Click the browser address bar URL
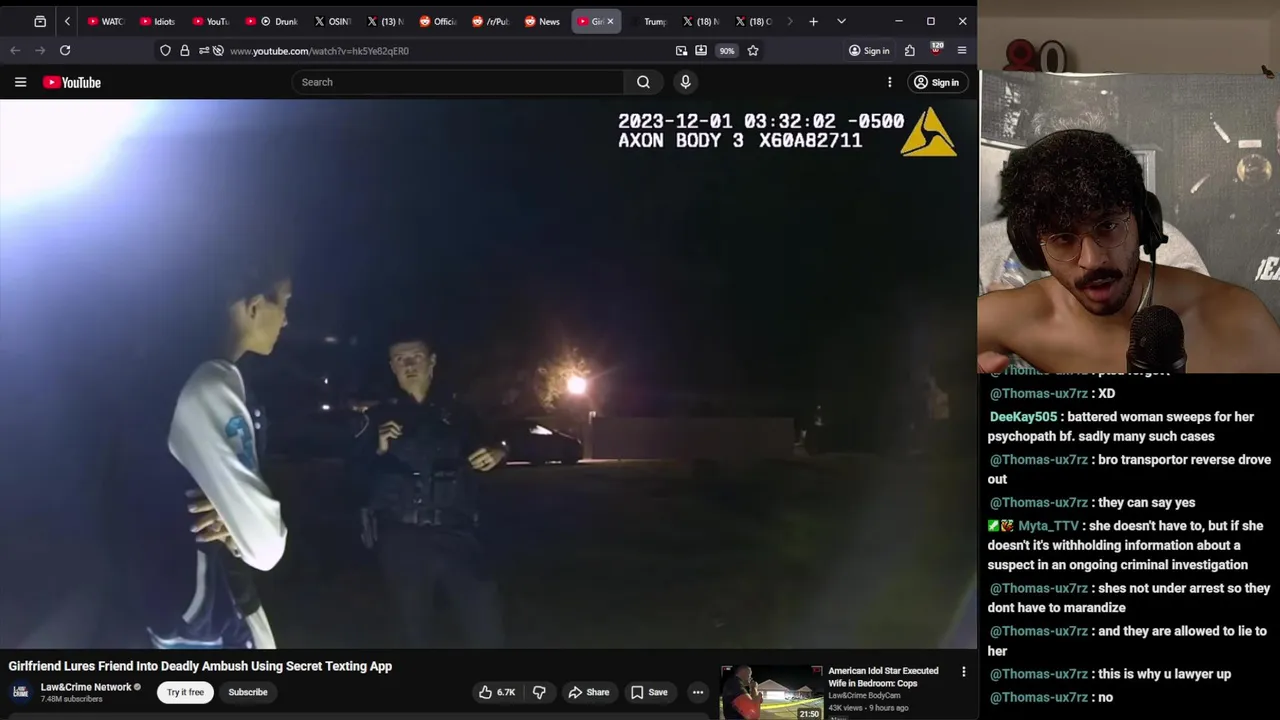The image size is (1280, 720). [319, 51]
